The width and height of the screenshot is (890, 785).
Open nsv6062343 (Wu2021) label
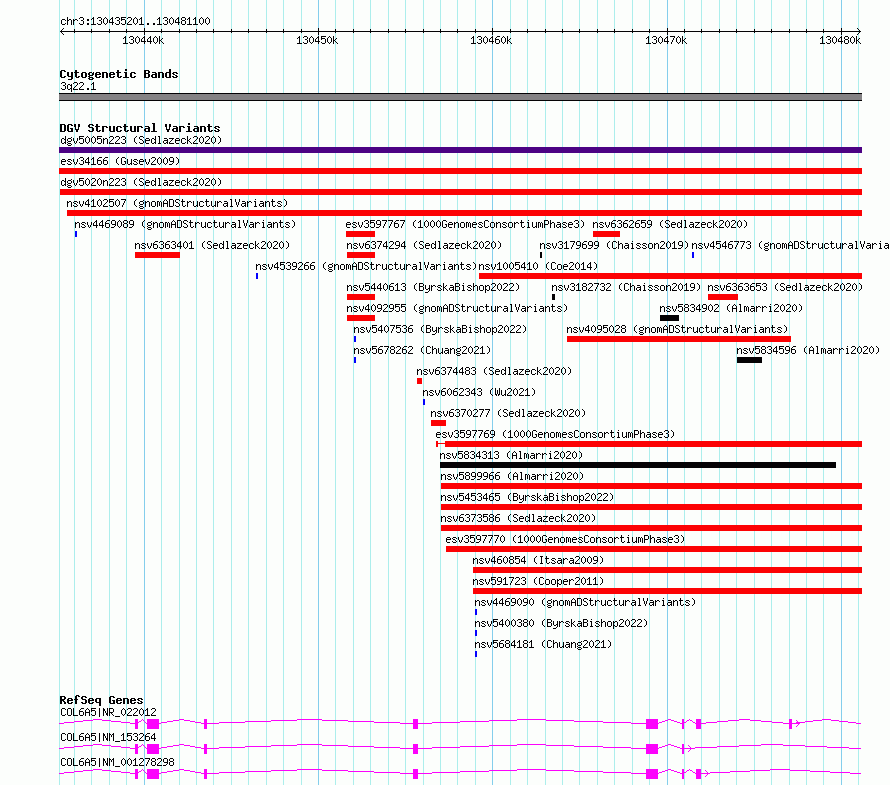[x=478, y=392]
